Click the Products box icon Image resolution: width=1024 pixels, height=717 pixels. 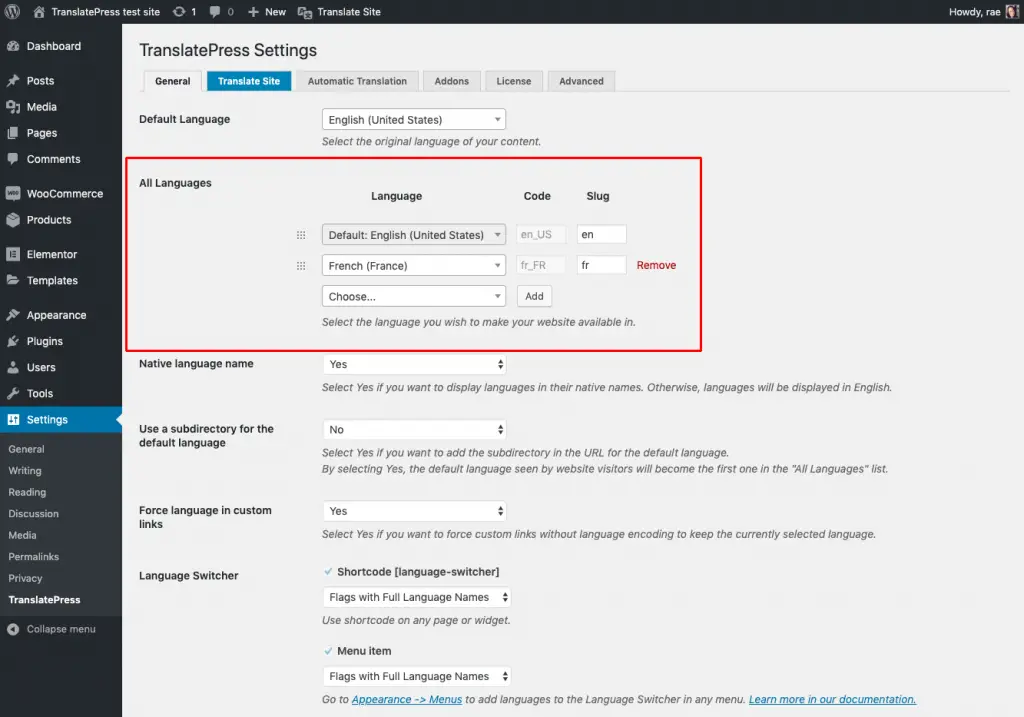click(13, 220)
